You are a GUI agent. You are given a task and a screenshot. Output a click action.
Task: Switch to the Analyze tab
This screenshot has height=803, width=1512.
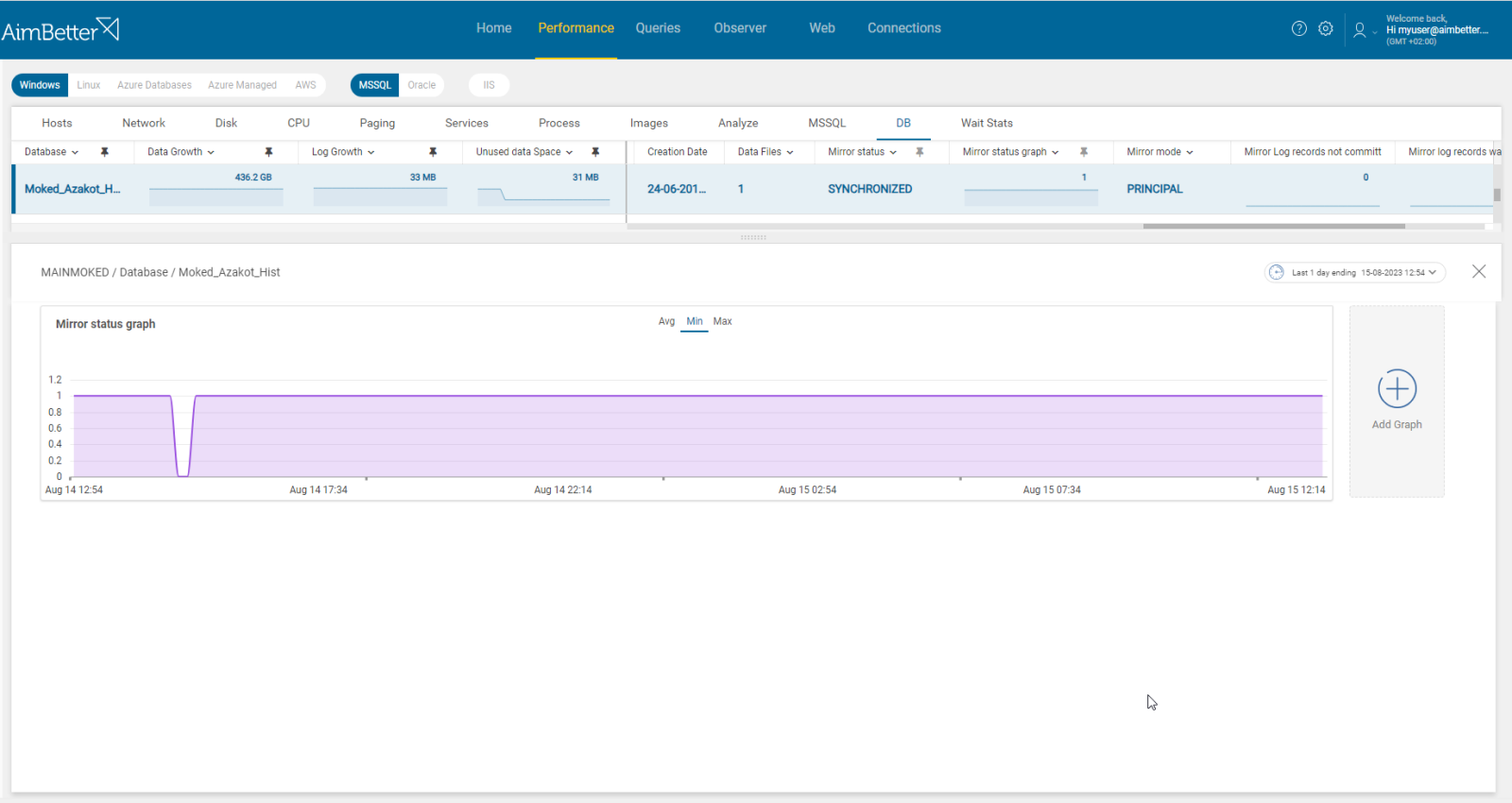[738, 123]
